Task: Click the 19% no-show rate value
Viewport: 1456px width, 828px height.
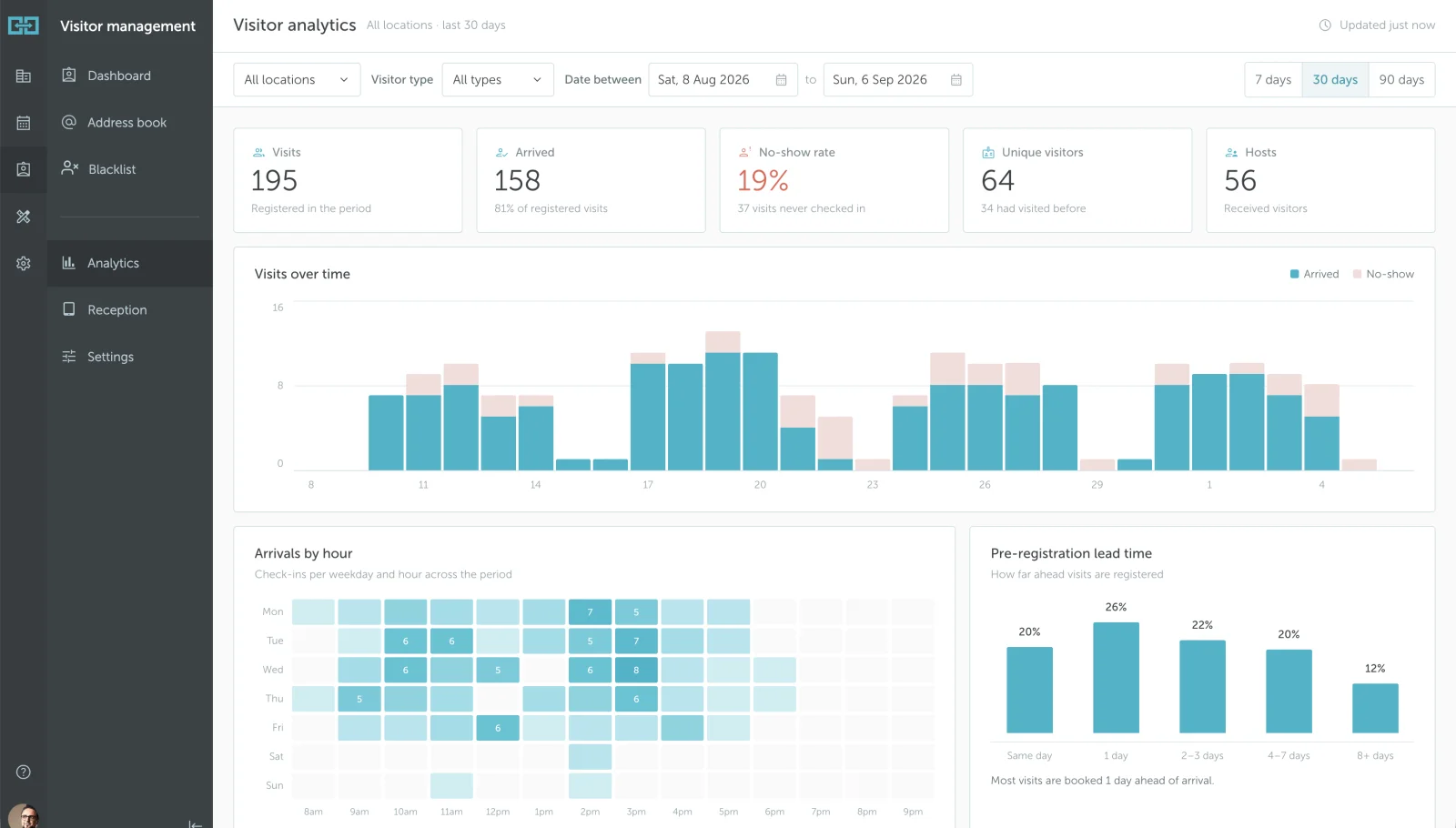Action: coord(763,181)
